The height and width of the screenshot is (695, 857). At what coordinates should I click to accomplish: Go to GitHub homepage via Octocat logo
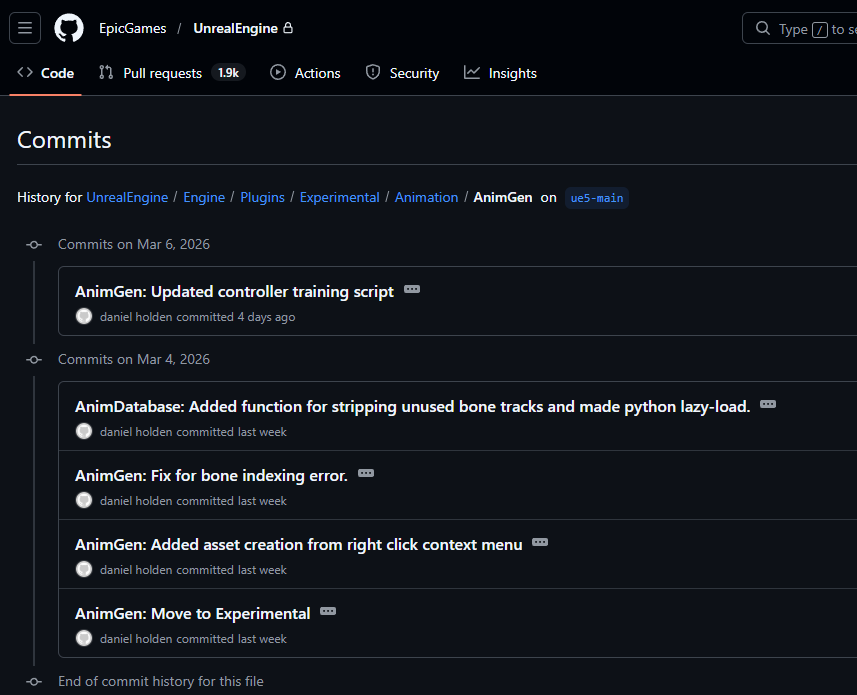pos(69,28)
